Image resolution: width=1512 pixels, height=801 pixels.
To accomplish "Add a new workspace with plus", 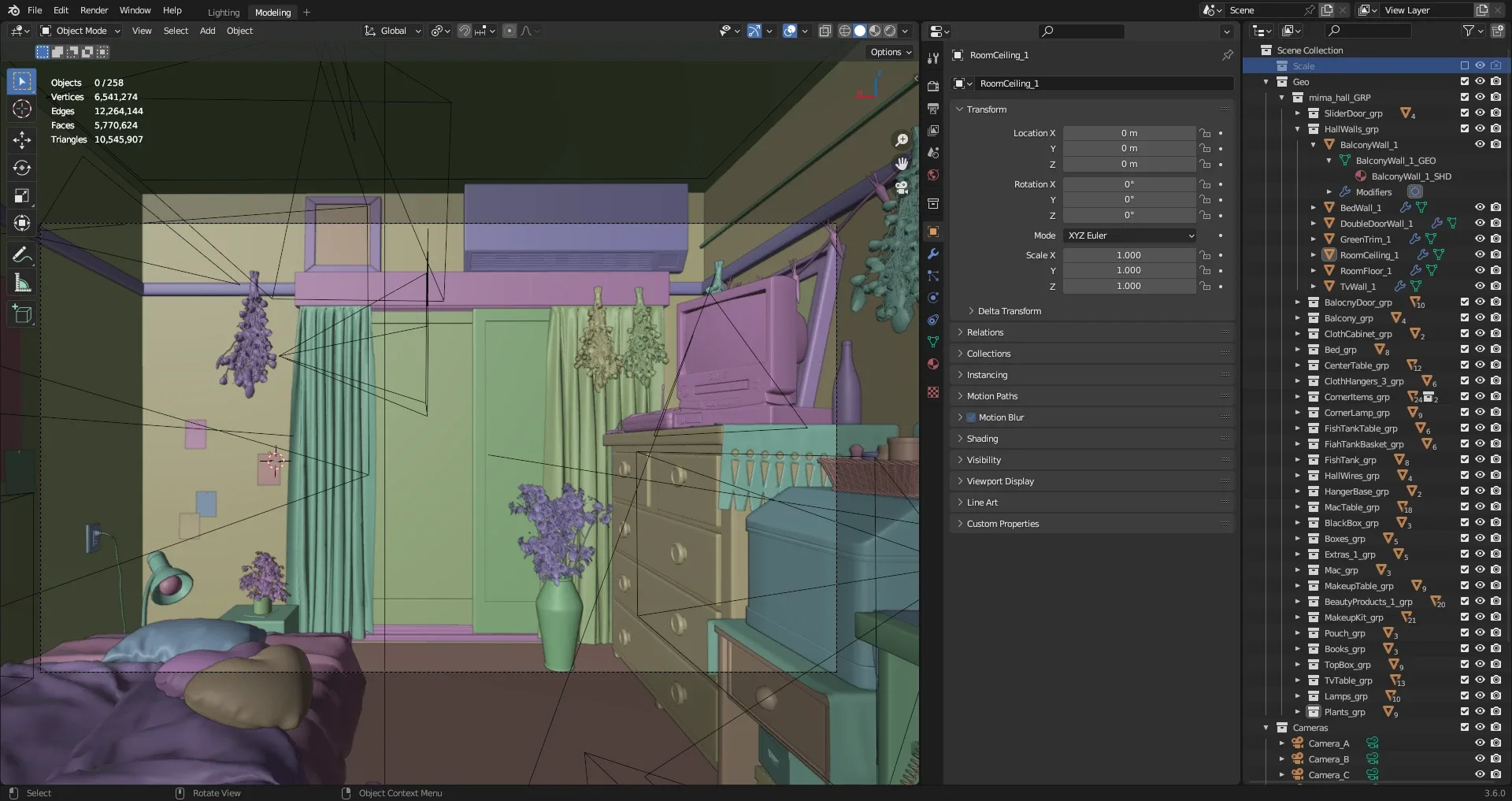I will click(306, 12).
